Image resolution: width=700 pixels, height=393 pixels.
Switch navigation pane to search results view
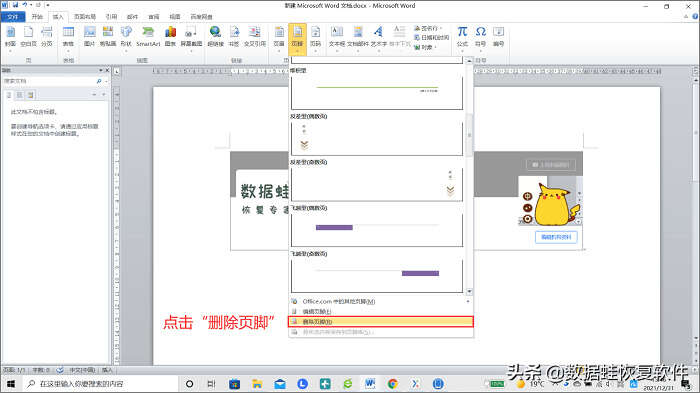[x=30, y=95]
